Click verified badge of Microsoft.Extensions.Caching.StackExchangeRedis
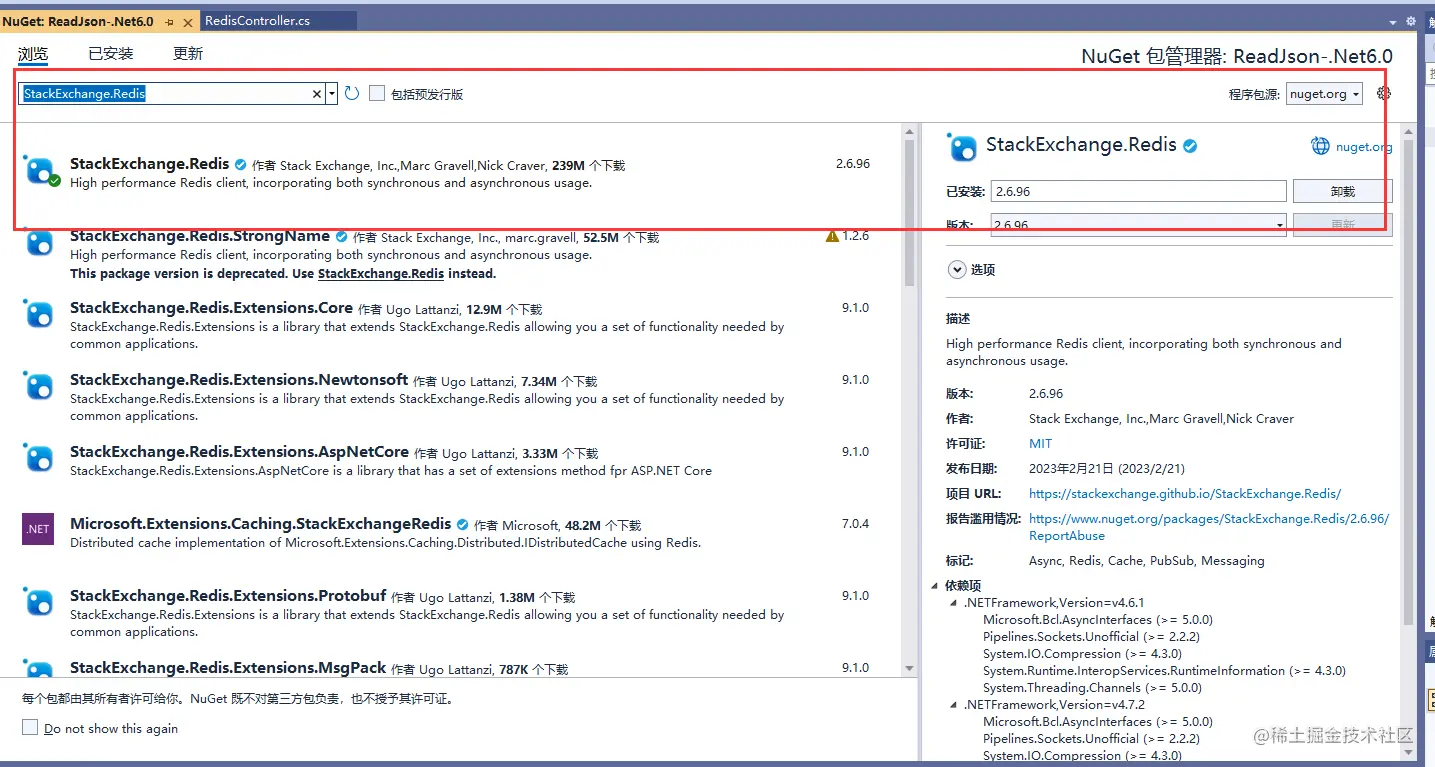Screen dimensions: 1435x767 (x=462, y=524)
